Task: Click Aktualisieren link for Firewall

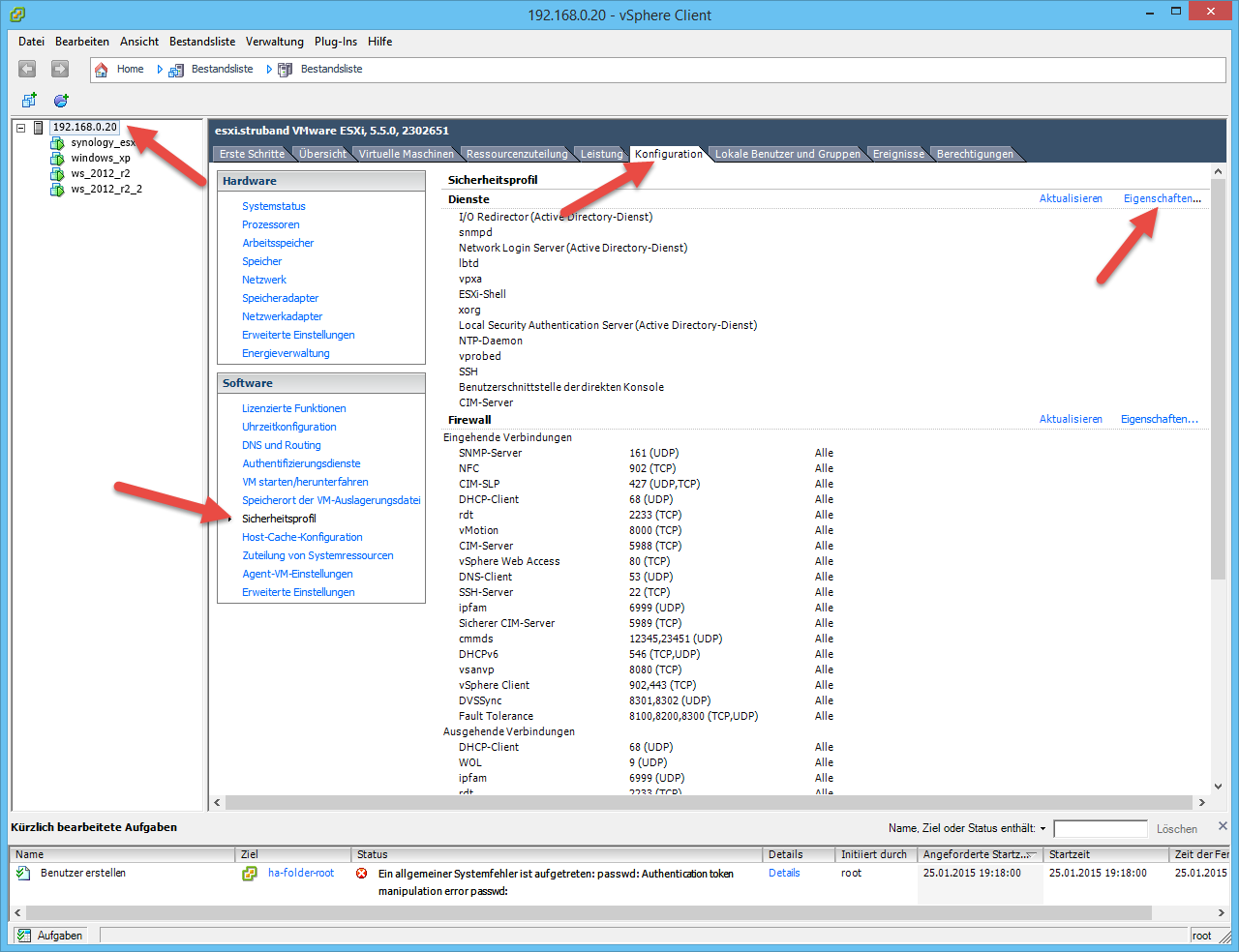Action: (1071, 419)
